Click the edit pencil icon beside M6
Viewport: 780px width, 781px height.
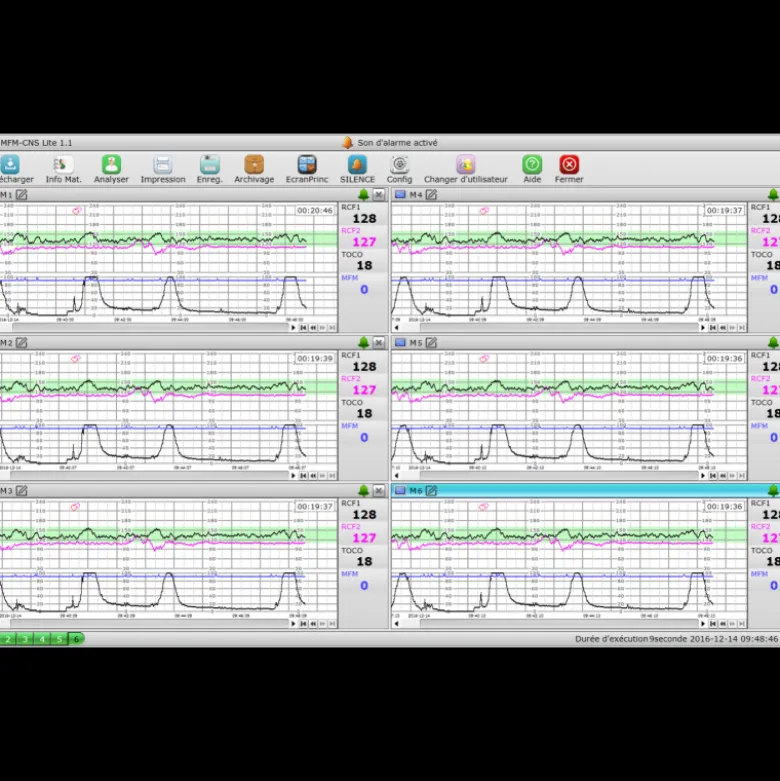coord(431,491)
